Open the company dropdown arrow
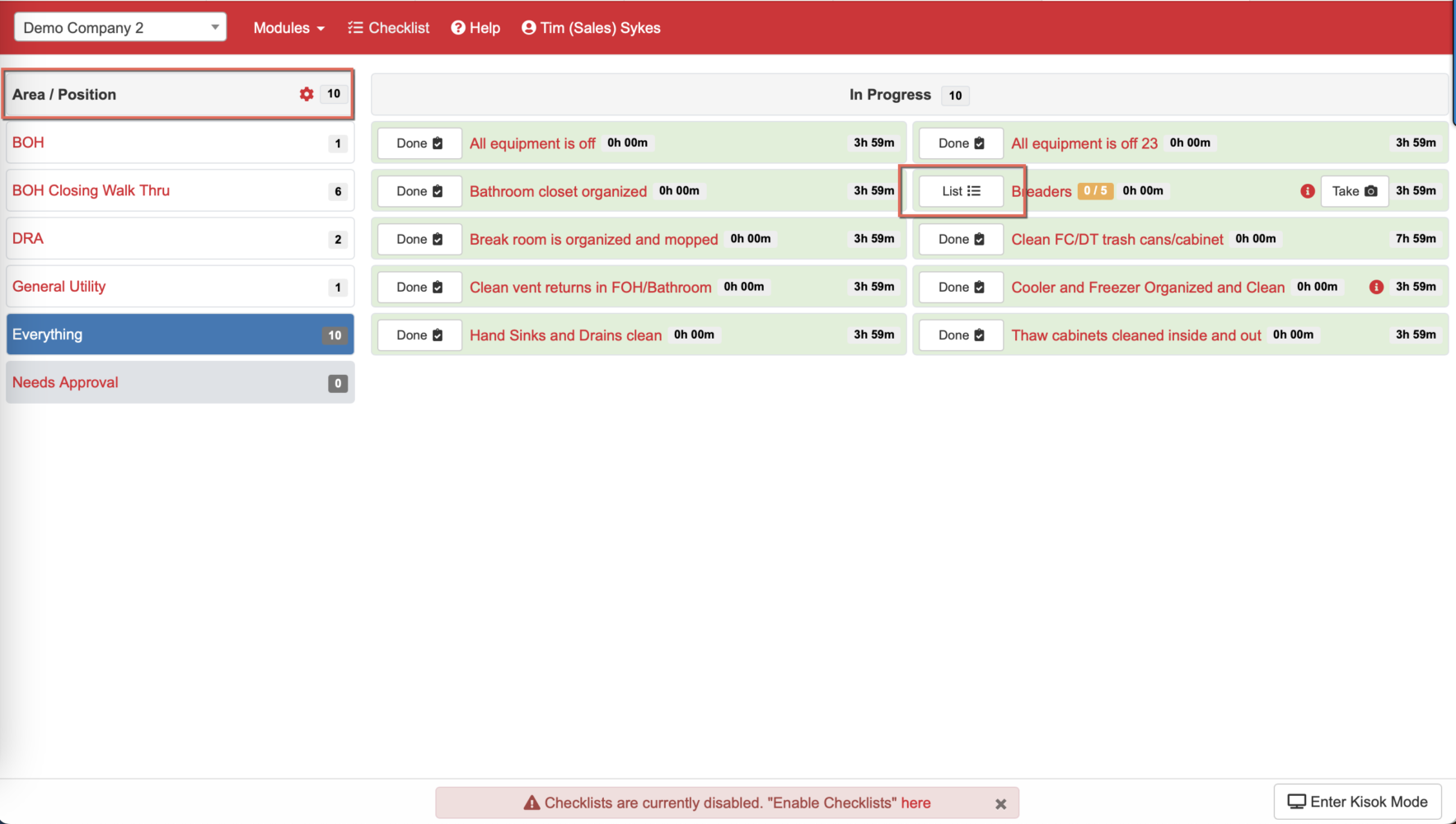The height and width of the screenshot is (824, 1456). click(x=215, y=26)
